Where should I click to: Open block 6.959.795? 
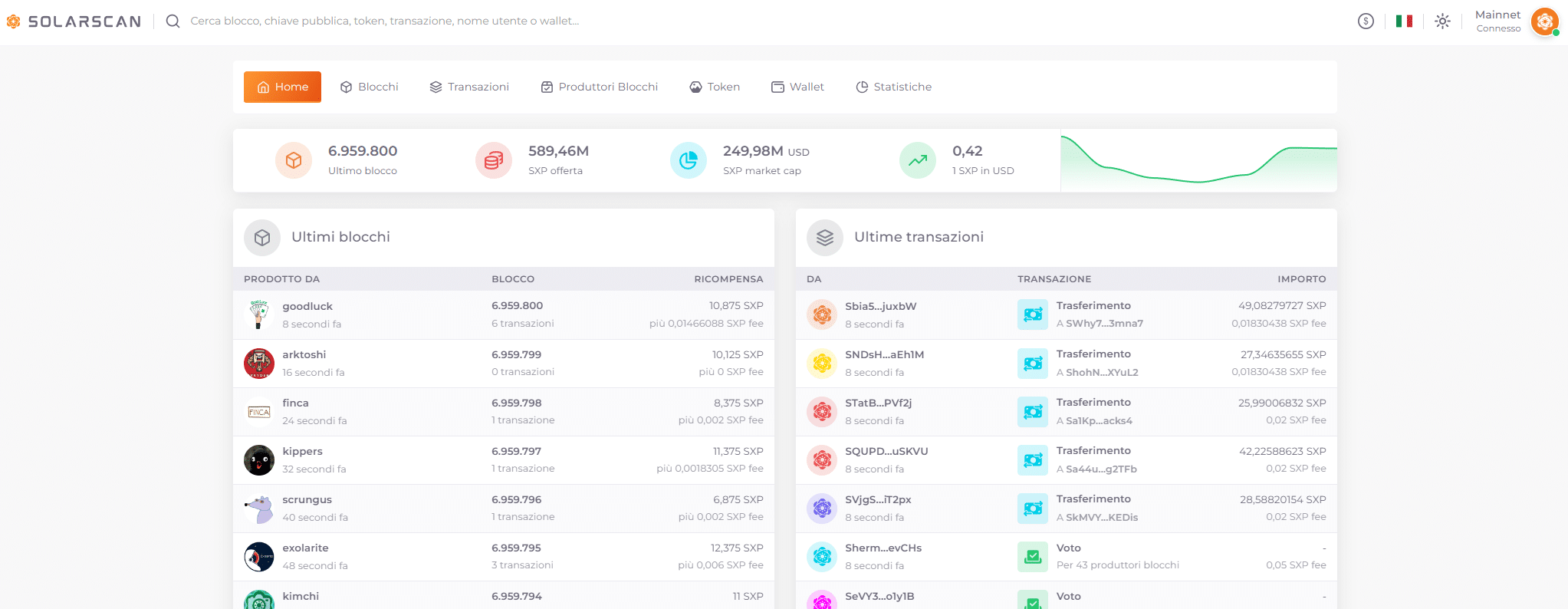click(x=517, y=548)
